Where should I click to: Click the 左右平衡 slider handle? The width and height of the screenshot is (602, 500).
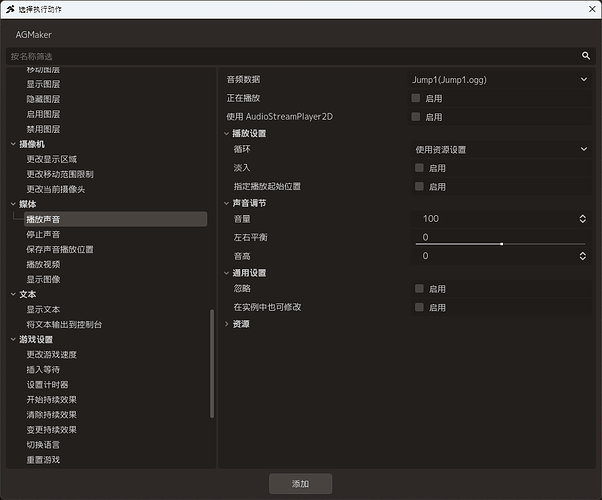[x=501, y=244]
